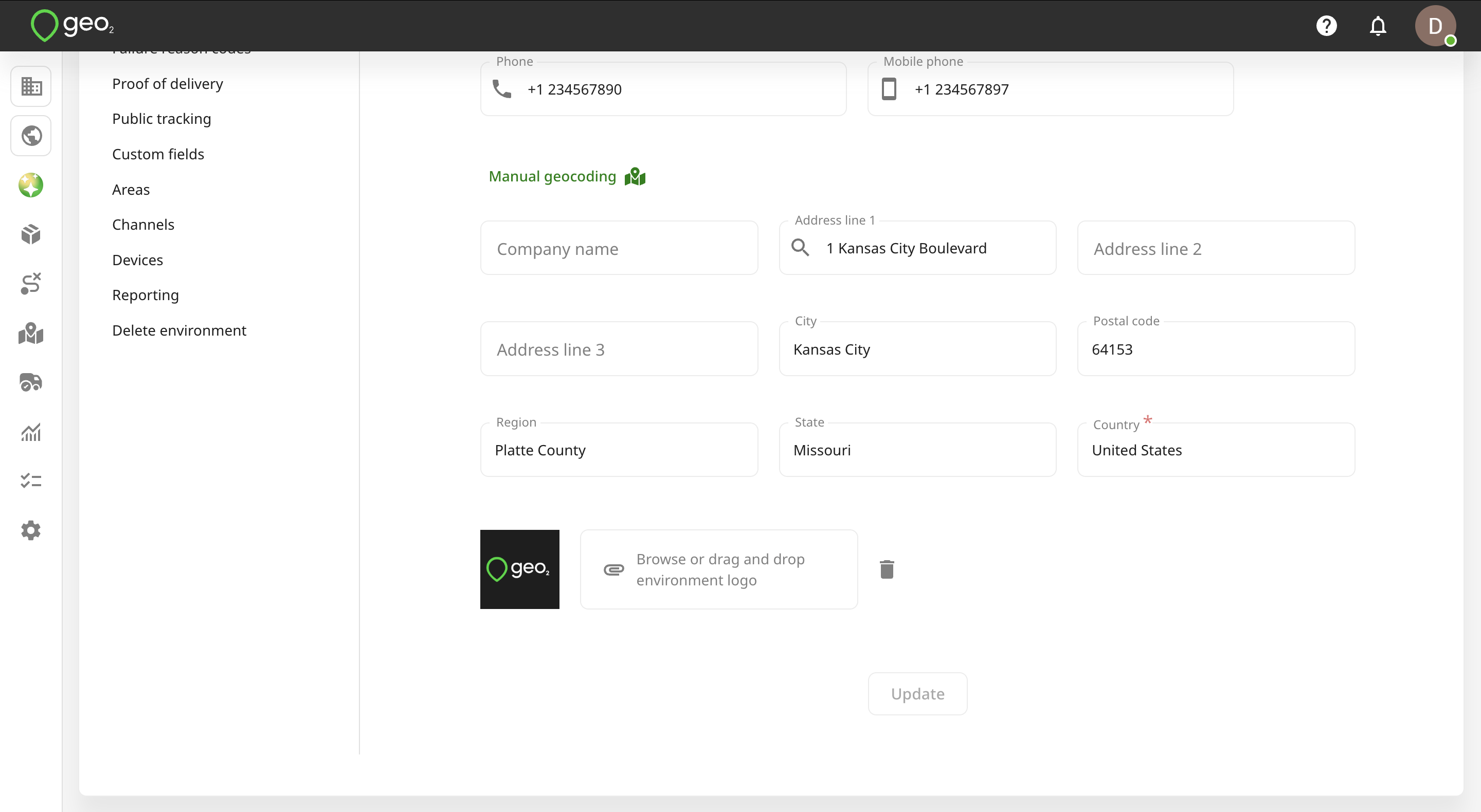Focus the Mobile phone field

pyautogui.click(x=1051, y=89)
